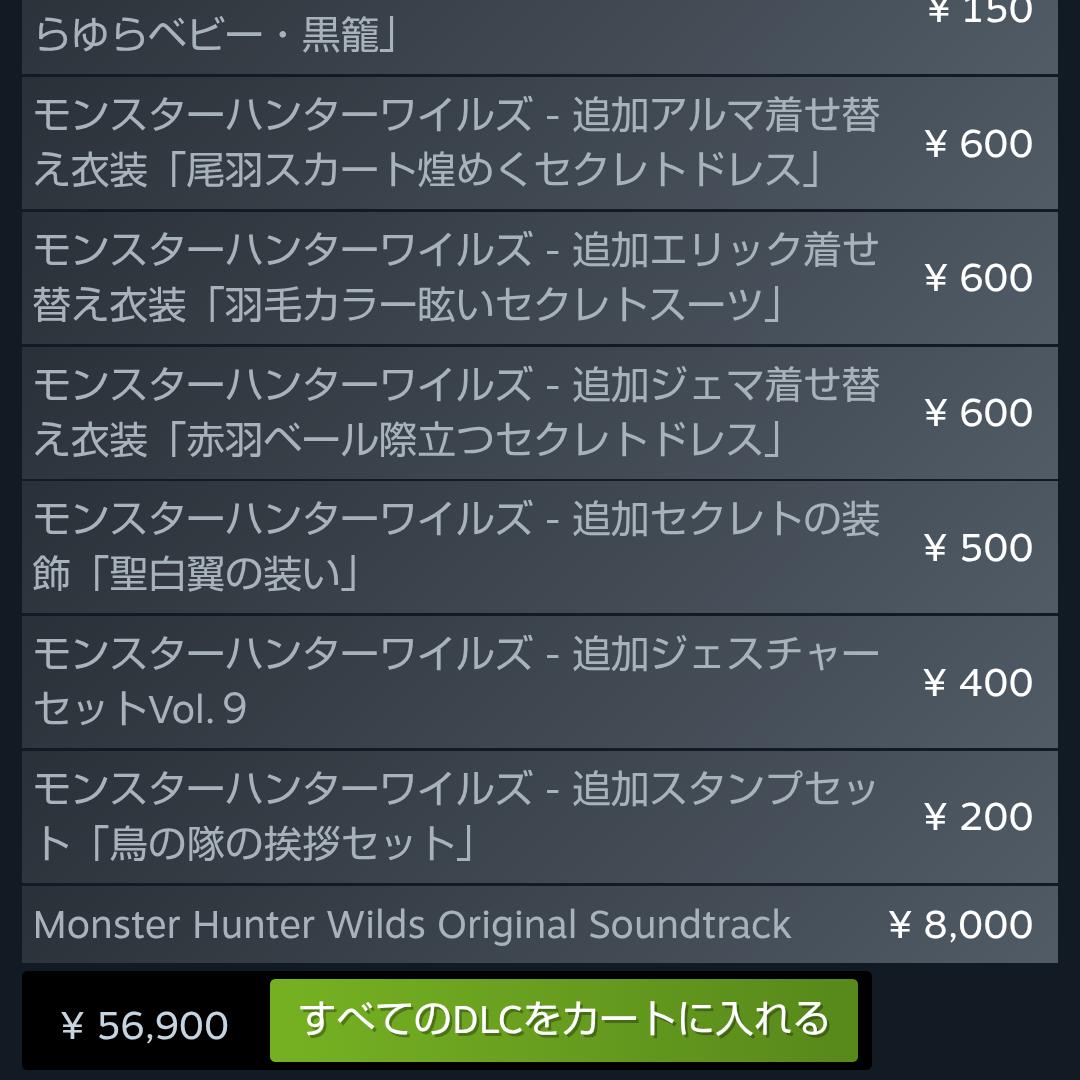Open the 追加アルマ着せ替え衣装 DLC row
This screenshot has height=1080, width=1080.
pyautogui.click(x=456, y=143)
